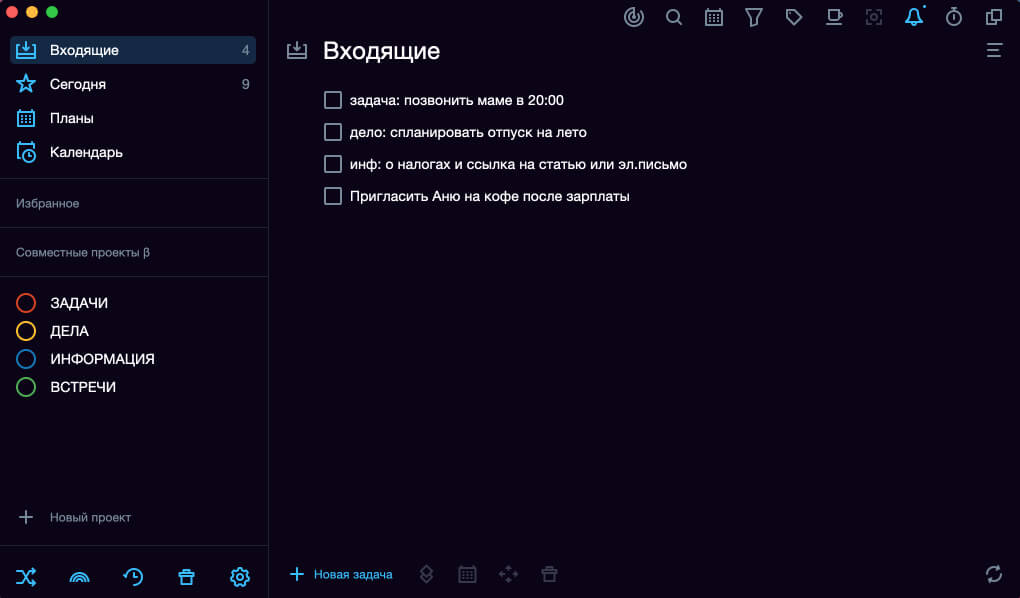Click the green circle of ВСТРЕЧИ
Viewport: 1020px width, 598px height.
(26, 387)
